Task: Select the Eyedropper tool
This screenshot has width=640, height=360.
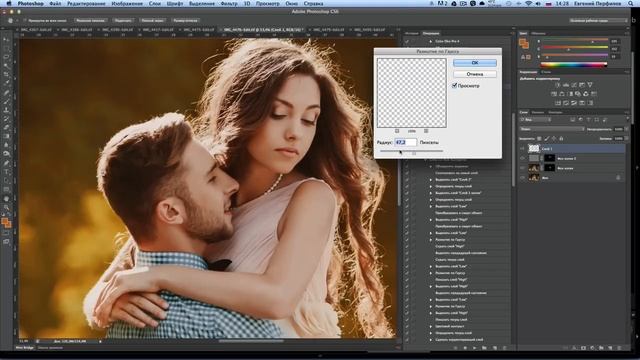Action: tap(6, 83)
